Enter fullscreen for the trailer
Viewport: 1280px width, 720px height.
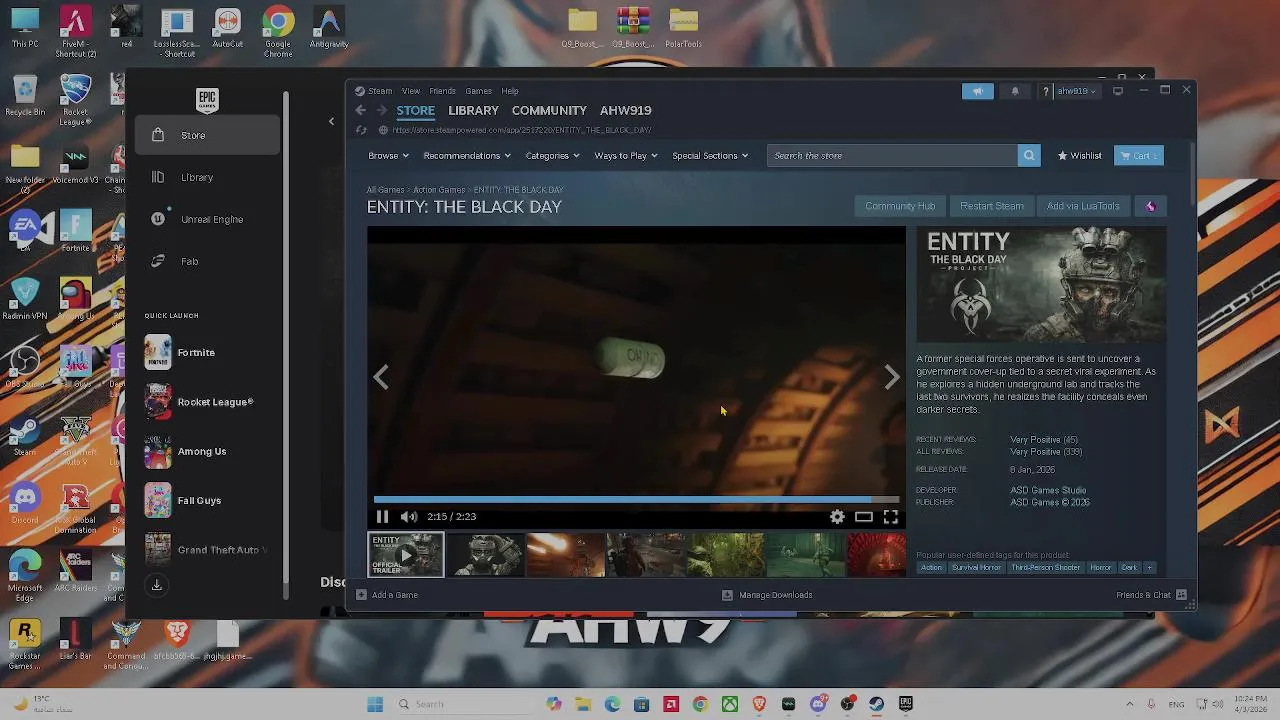[x=890, y=517]
